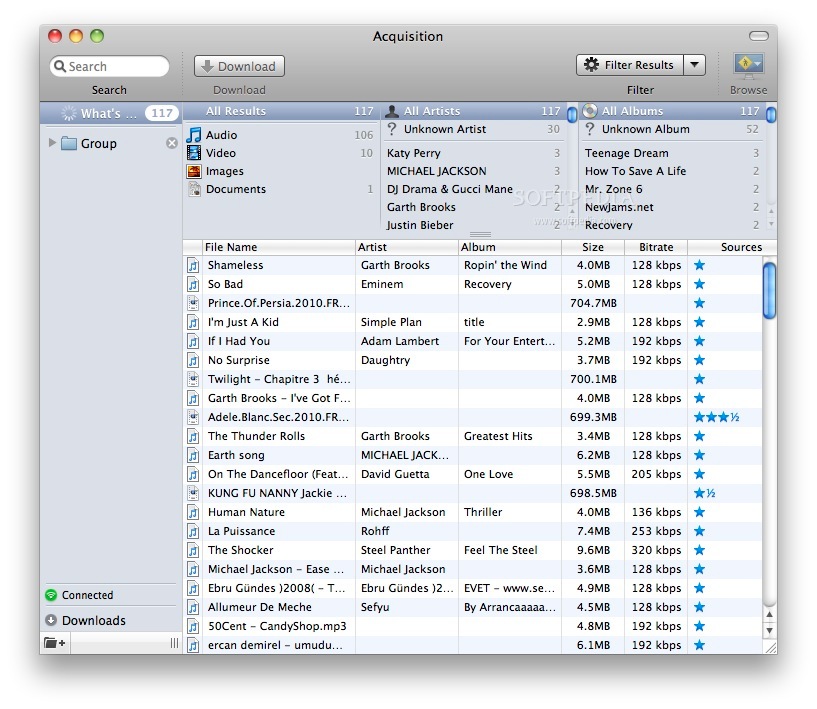Click the Browse toolbar icon
817x709 pixels.
[x=748, y=66]
